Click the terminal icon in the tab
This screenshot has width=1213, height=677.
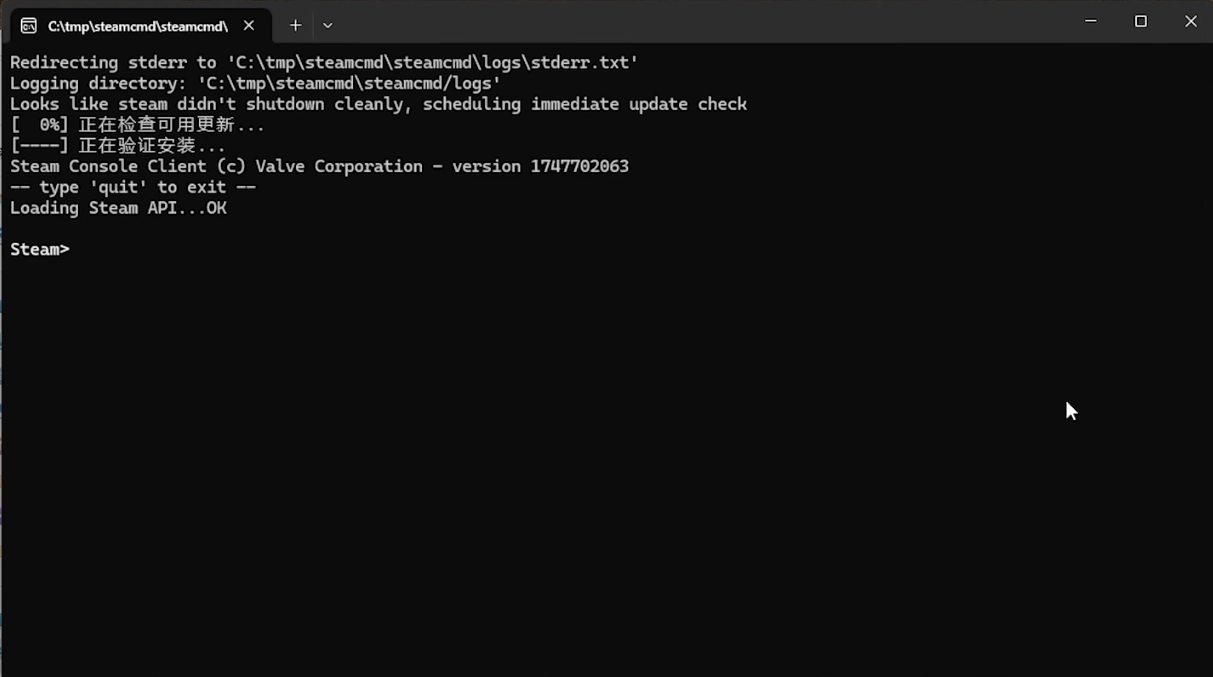[x=28, y=25]
